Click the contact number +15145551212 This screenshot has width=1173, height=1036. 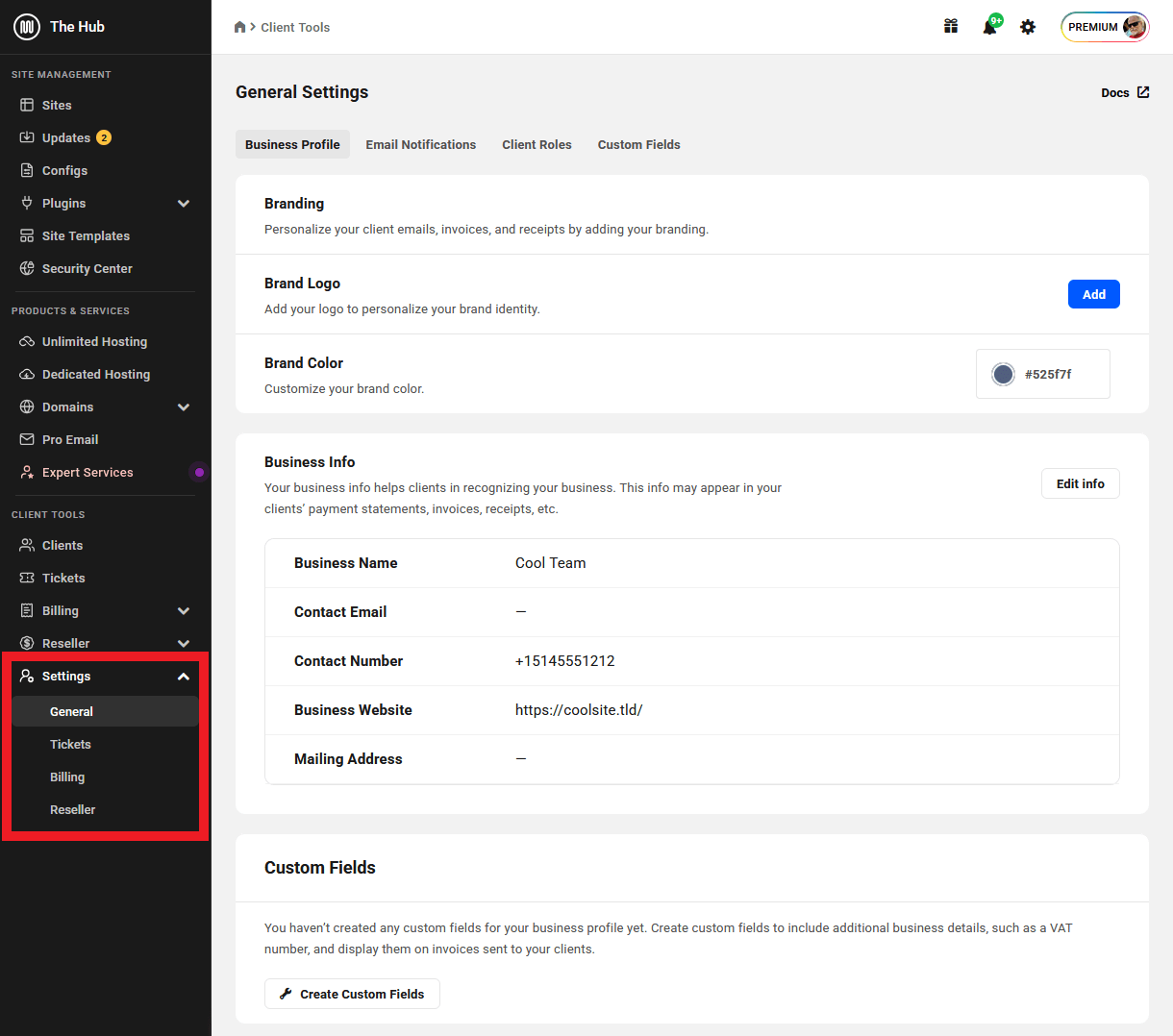pyautogui.click(x=565, y=660)
